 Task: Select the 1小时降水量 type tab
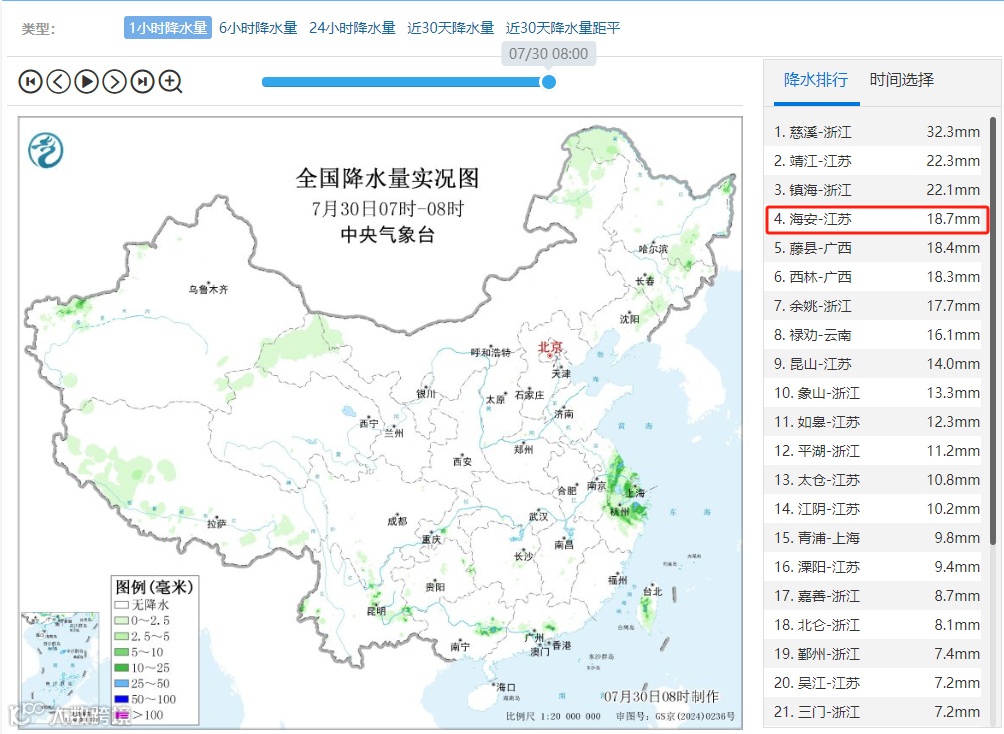[168, 28]
